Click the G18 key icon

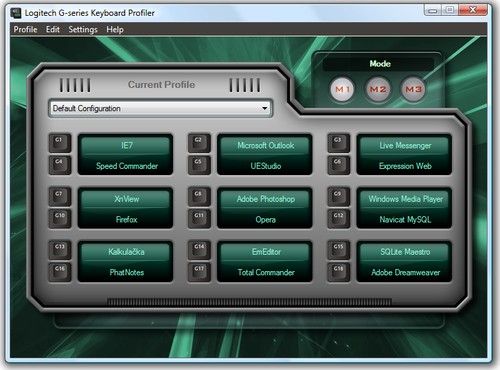click(x=339, y=272)
